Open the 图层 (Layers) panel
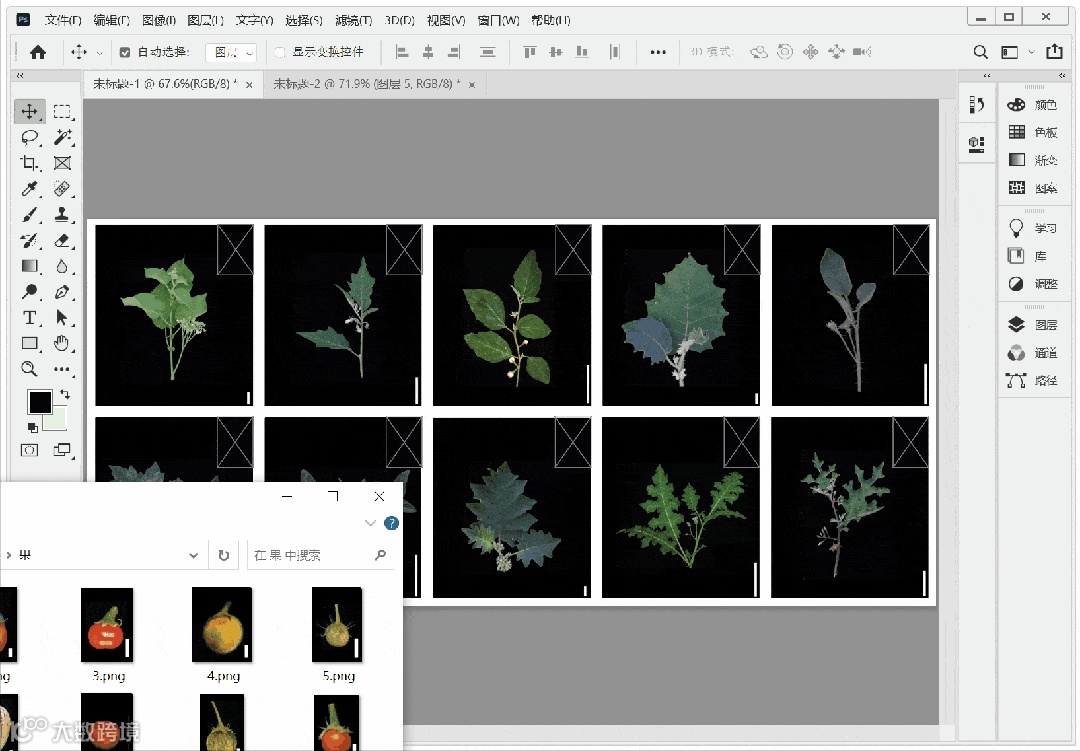Image resolution: width=1080 pixels, height=751 pixels. point(1031,325)
